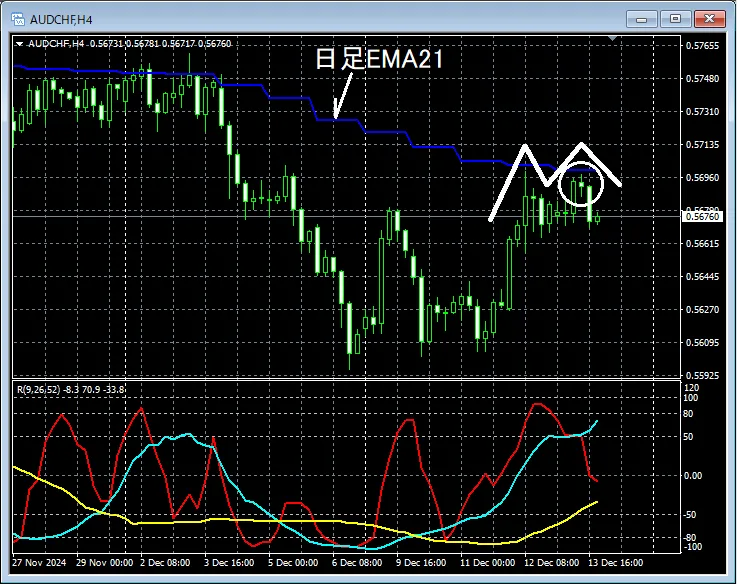Click price scale value 0.55925
Viewport: 738px width, 584px height.
coord(702,375)
